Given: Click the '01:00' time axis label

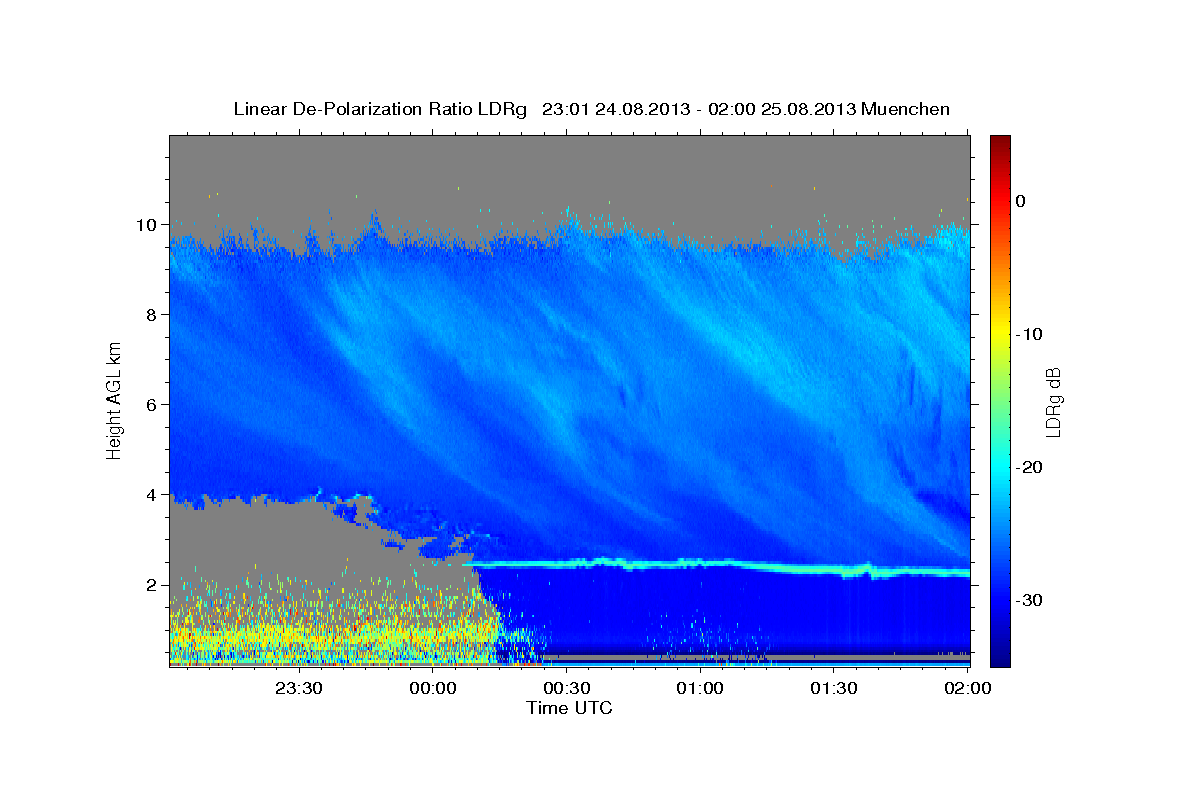Looking at the screenshot, I should point(700,688).
